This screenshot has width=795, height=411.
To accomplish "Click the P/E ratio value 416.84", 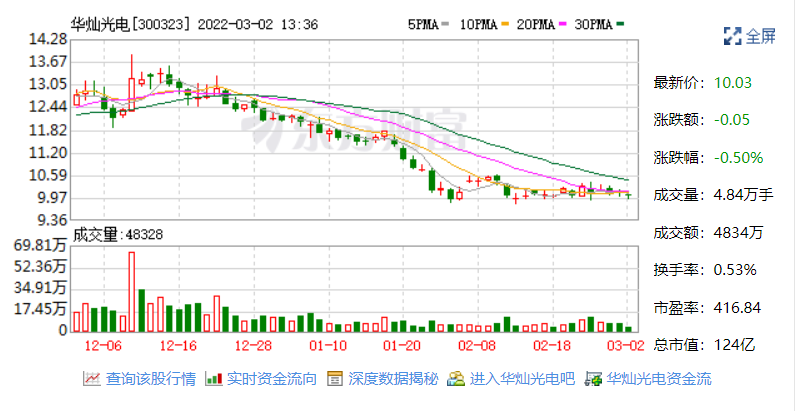I will [737, 308].
